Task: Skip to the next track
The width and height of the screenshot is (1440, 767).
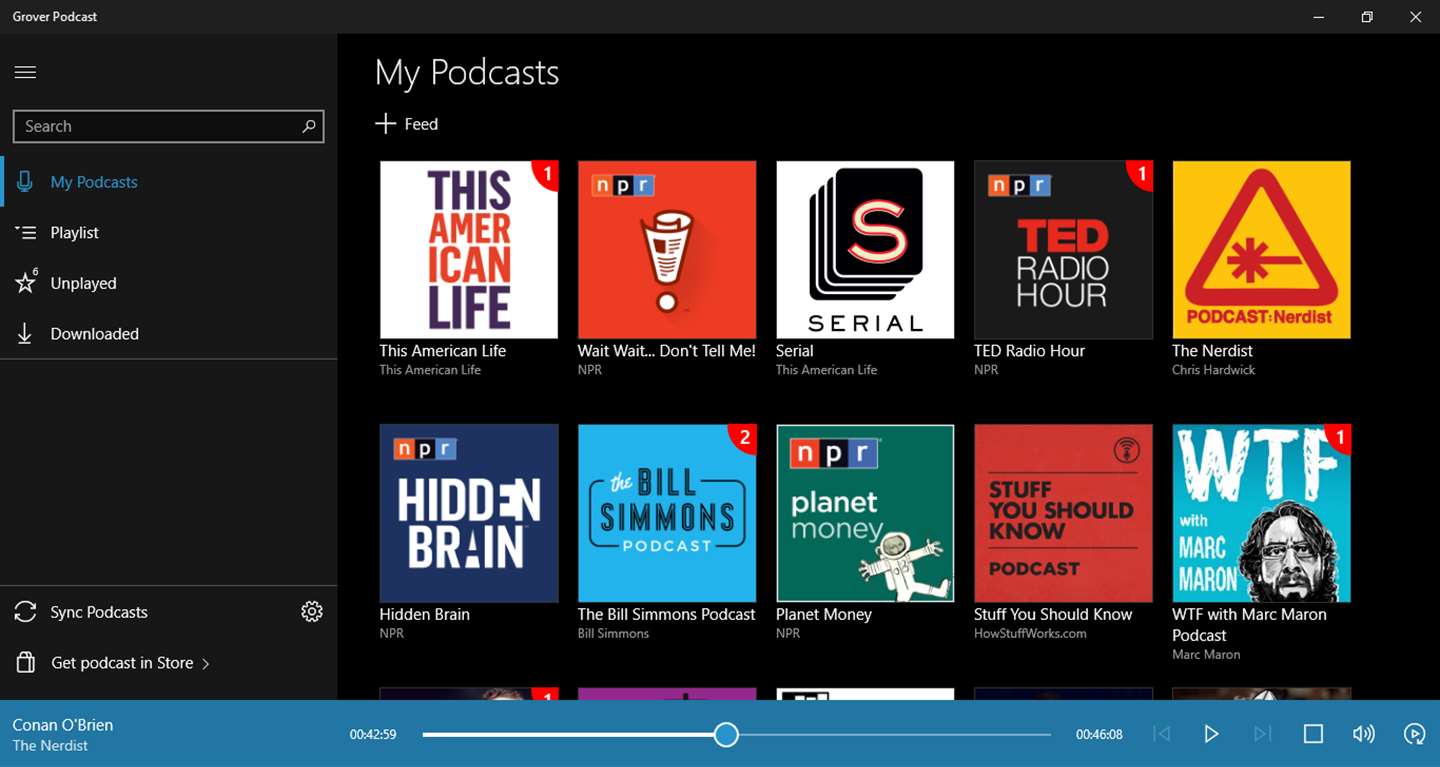Action: 1262,734
